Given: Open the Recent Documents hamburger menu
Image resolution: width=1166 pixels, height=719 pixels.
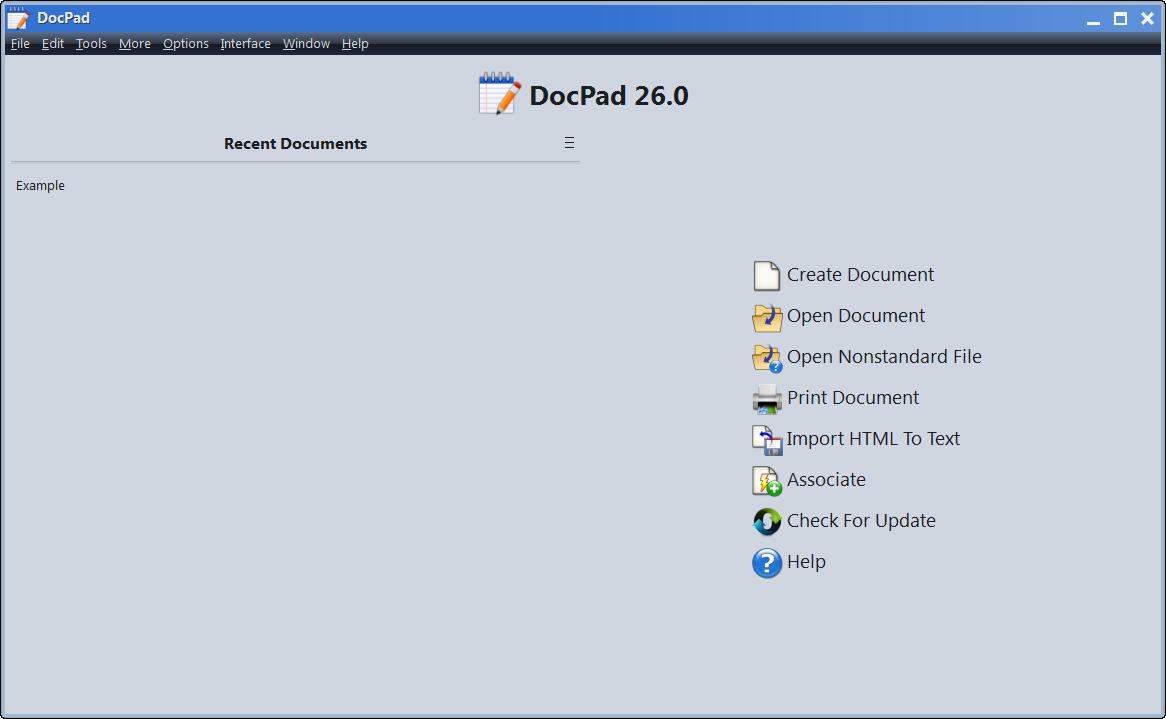Looking at the screenshot, I should tap(569, 142).
